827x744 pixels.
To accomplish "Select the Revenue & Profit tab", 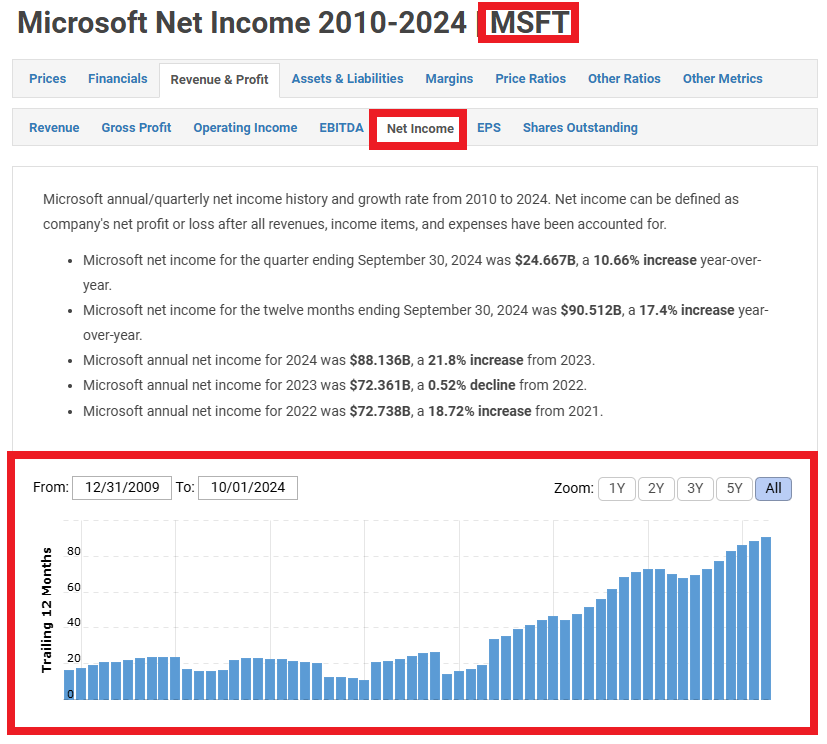I will [x=219, y=80].
